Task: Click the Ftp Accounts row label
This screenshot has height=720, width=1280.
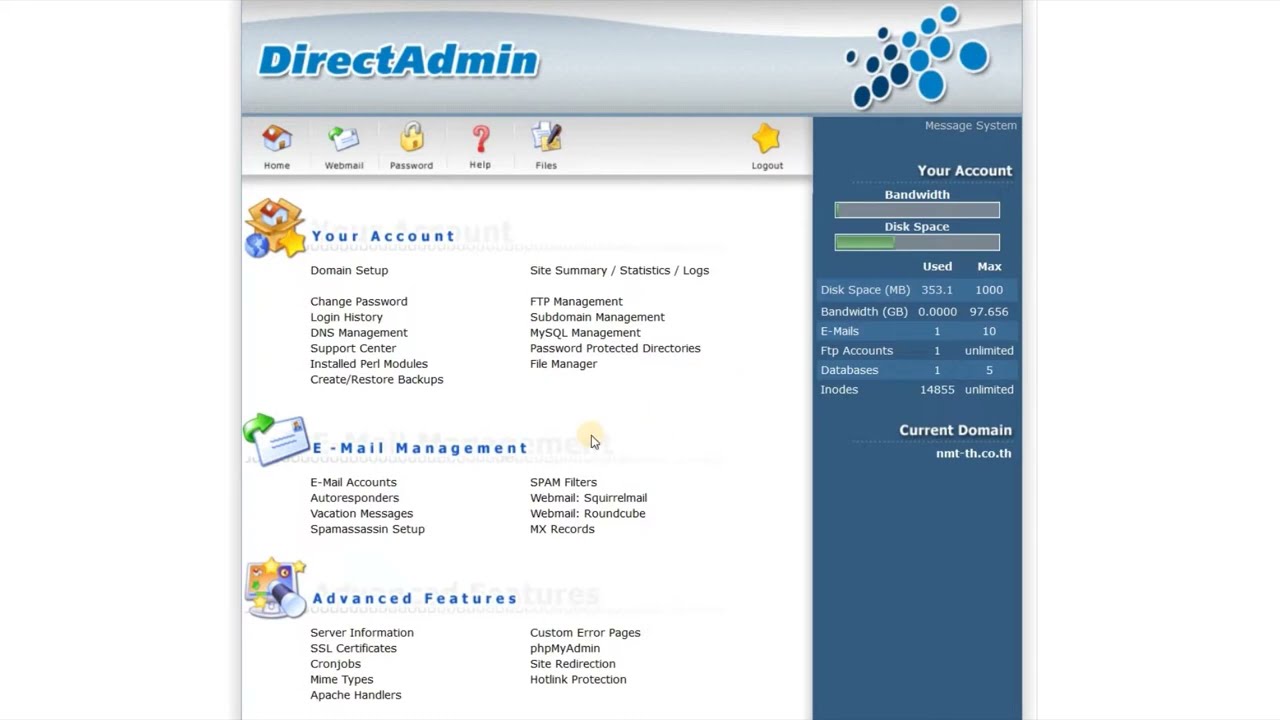Action: pyautogui.click(x=856, y=351)
